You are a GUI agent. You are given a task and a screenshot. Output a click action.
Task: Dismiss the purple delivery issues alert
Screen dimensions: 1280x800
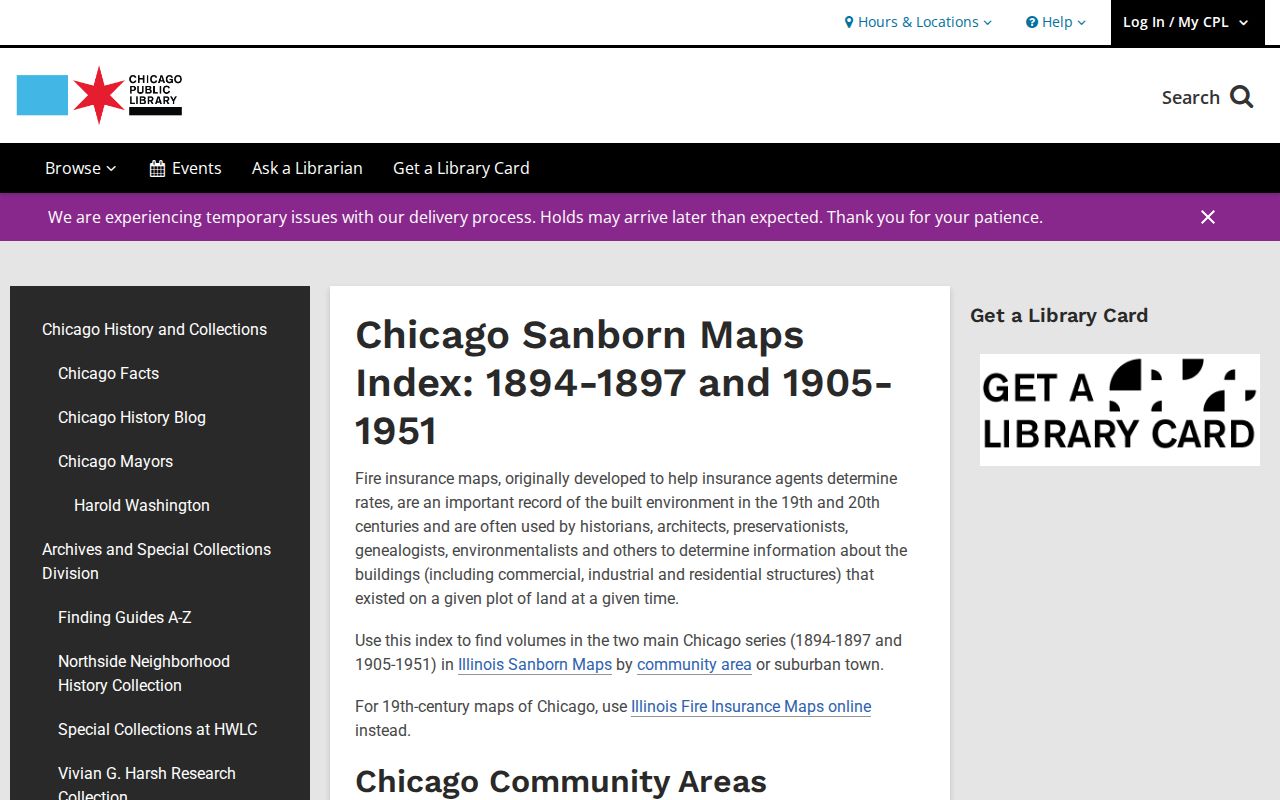pyautogui.click(x=1208, y=217)
